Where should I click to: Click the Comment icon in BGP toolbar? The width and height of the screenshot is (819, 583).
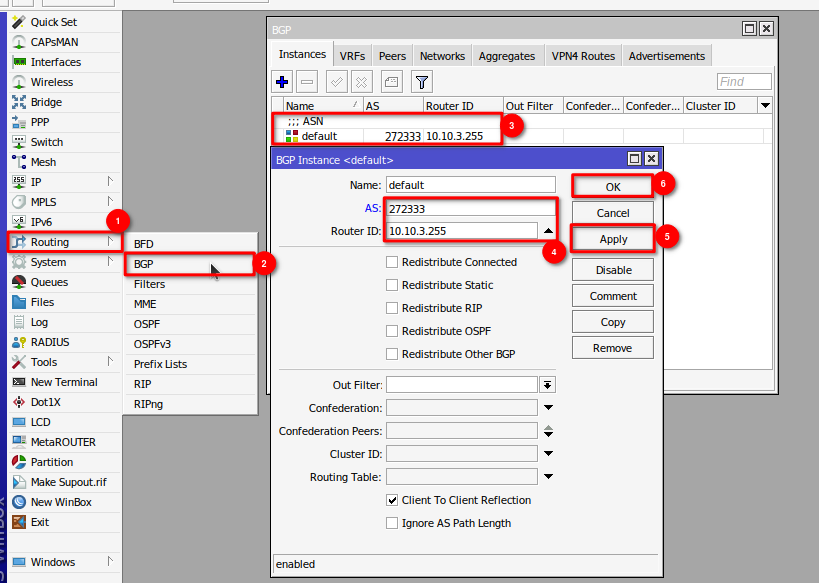tap(391, 82)
